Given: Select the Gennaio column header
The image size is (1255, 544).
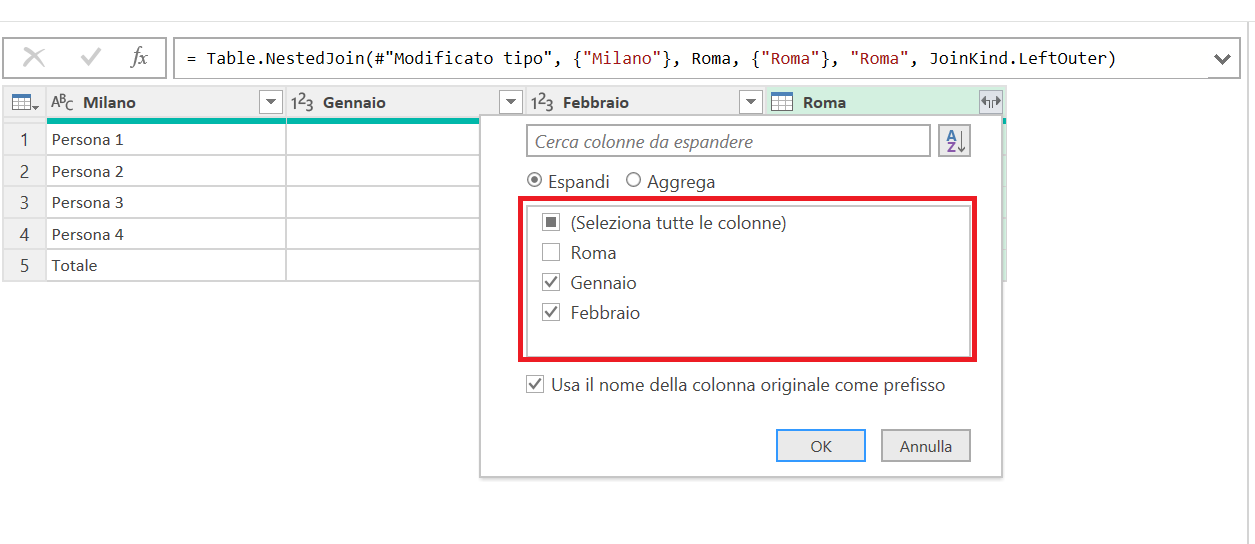Looking at the screenshot, I should coord(406,102).
